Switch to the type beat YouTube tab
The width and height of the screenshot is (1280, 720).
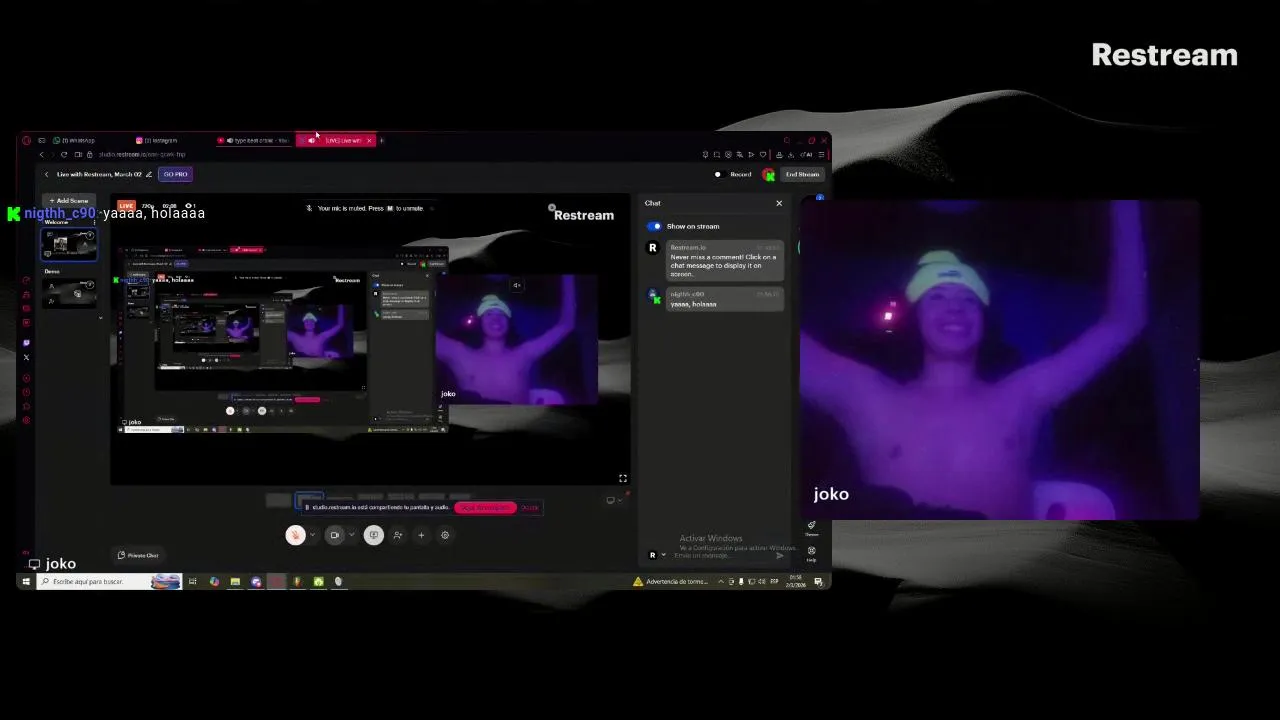pos(254,140)
